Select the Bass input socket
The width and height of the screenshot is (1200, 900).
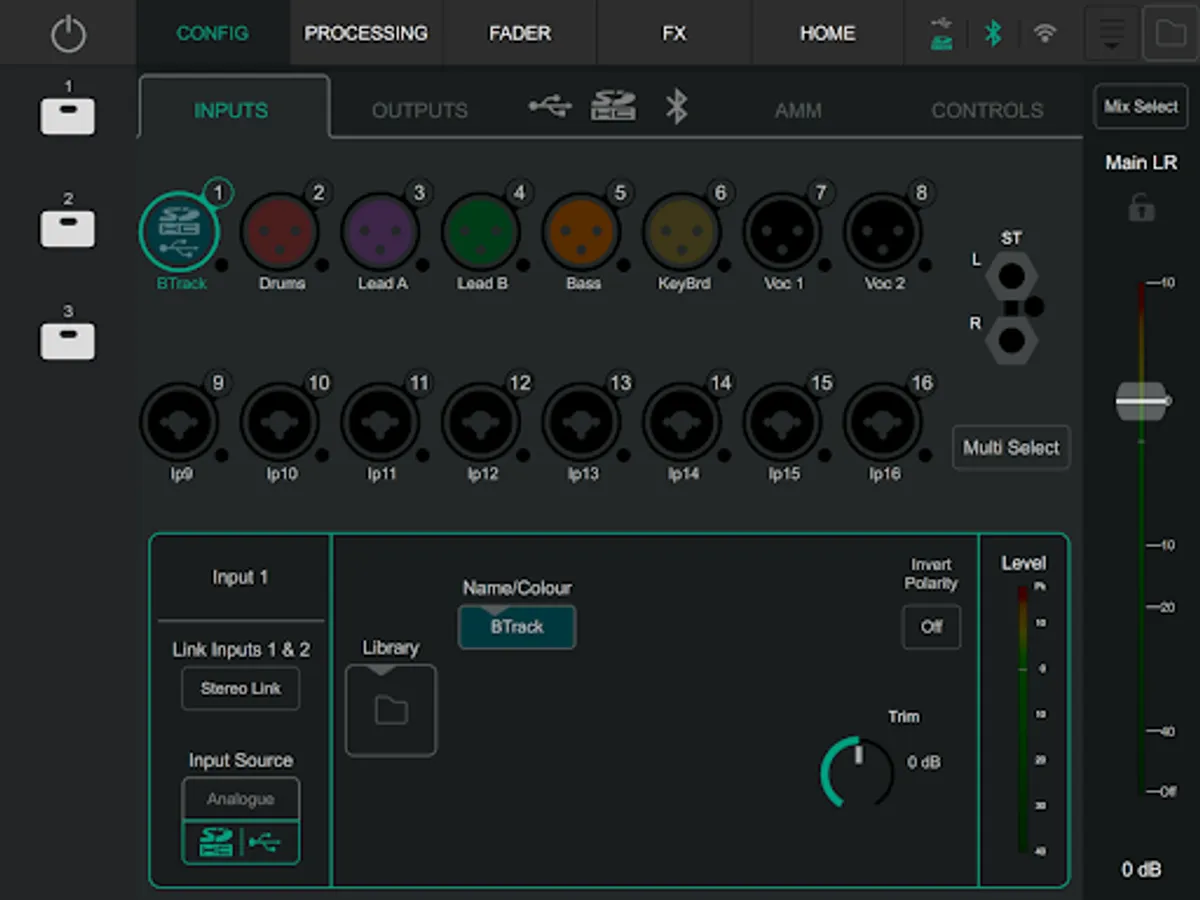(x=582, y=232)
